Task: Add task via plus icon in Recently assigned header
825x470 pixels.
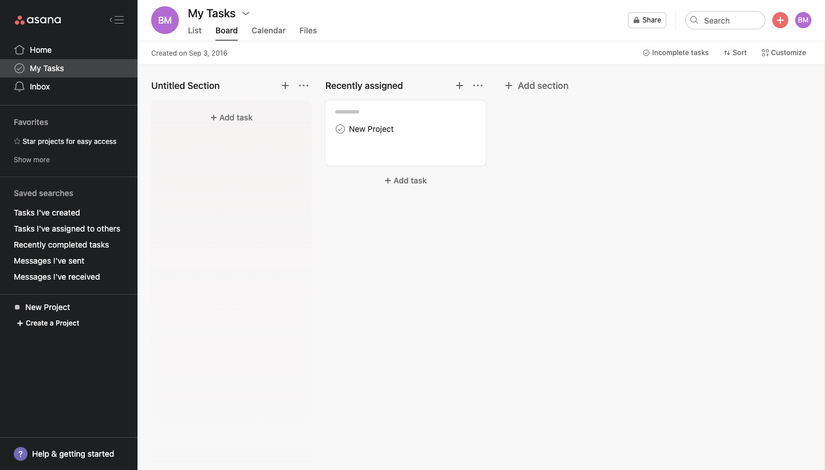Action: (459, 85)
